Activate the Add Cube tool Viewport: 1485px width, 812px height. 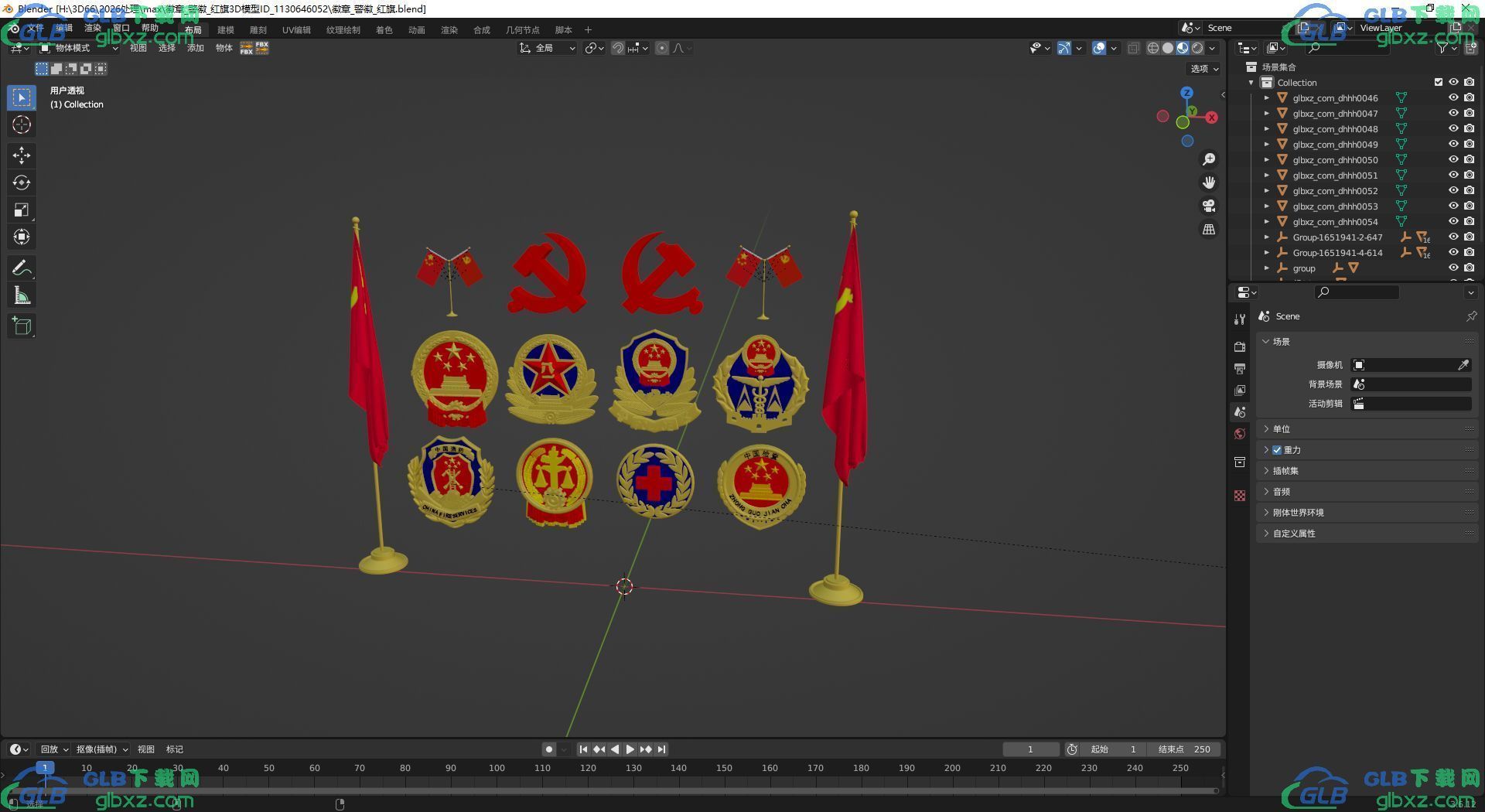pyautogui.click(x=22, y=326)
